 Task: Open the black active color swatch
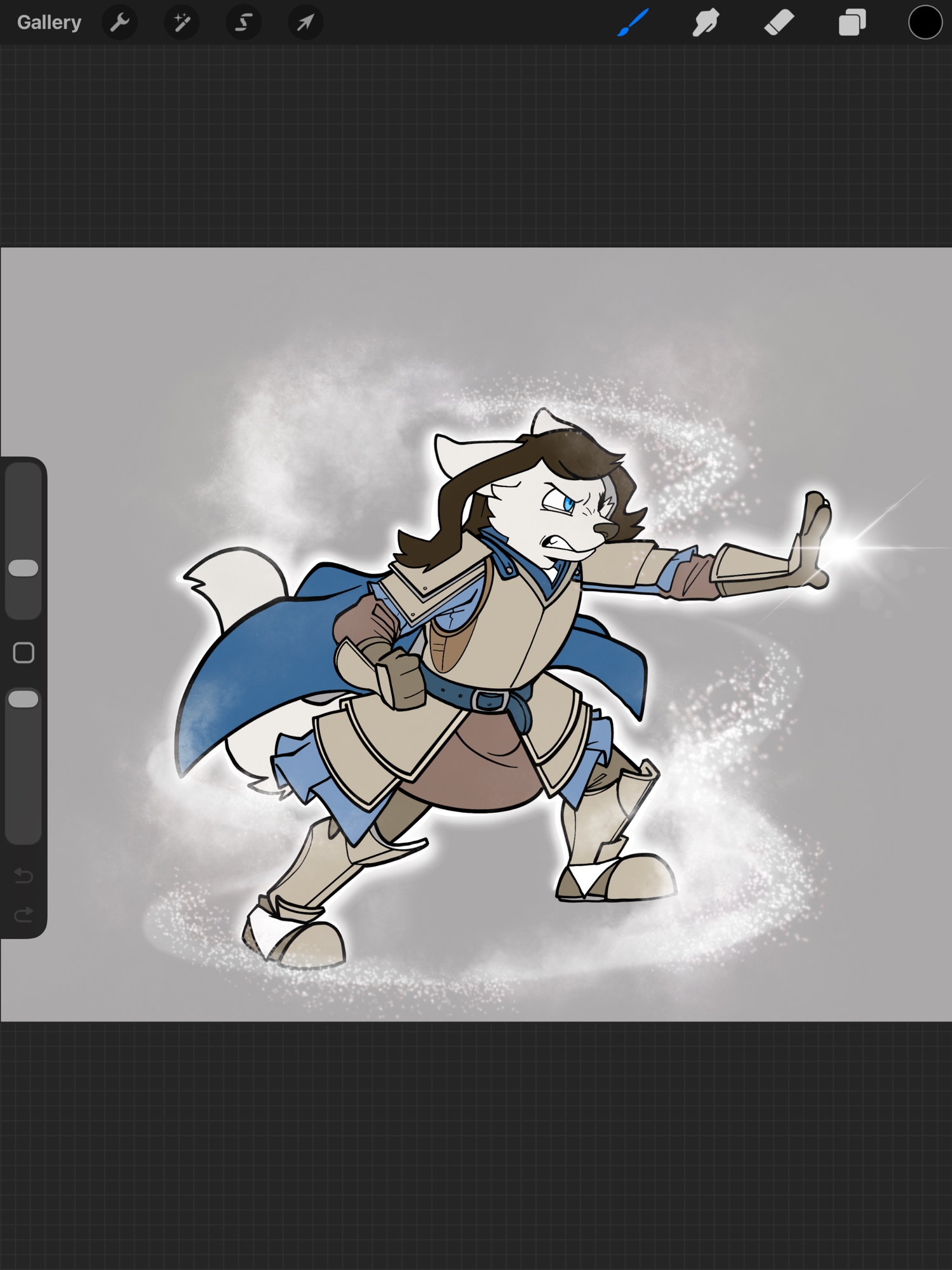pos(925,23)
